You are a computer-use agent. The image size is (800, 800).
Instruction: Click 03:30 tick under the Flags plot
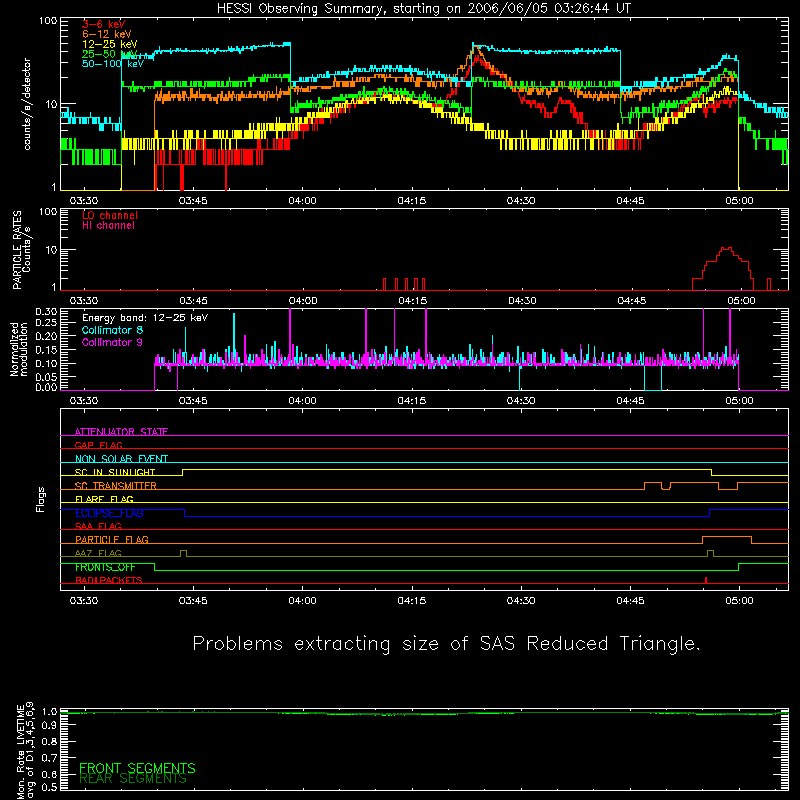pos(84,601)
